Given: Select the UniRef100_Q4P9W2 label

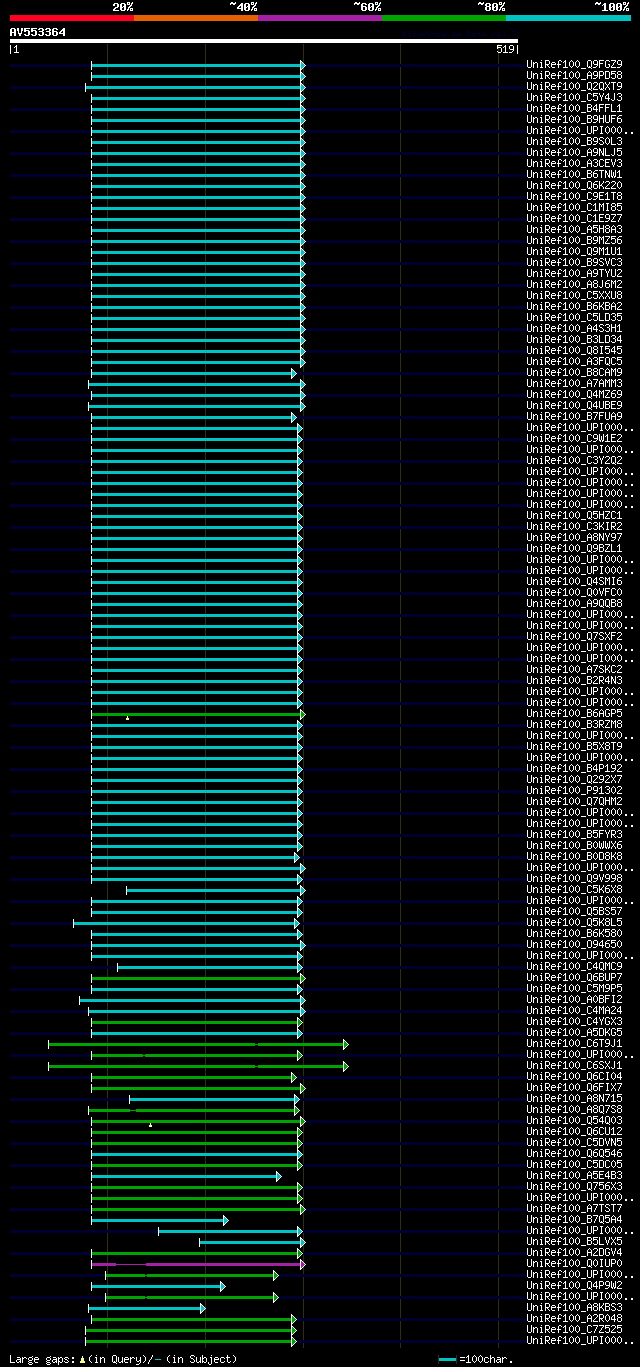Looking at the screenshot, I should coord(574,1285).
